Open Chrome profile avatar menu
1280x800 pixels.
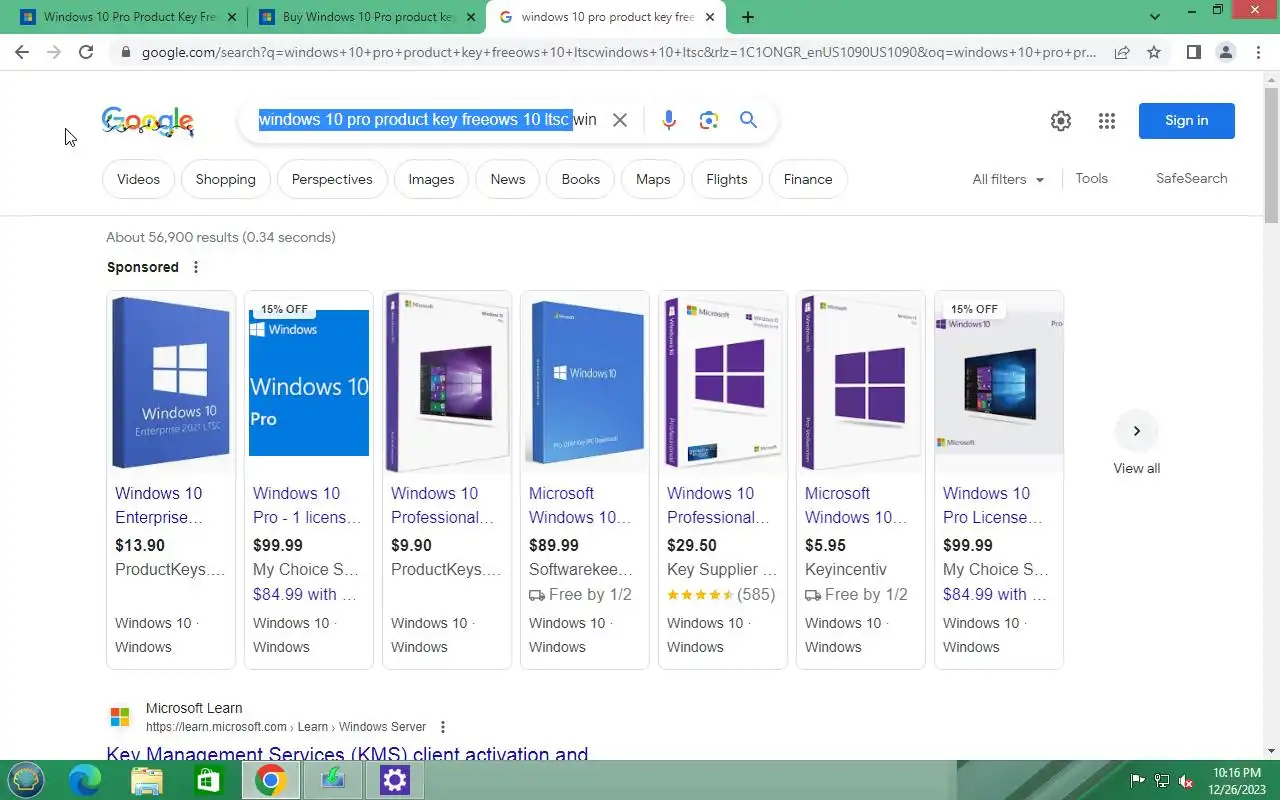click(1225, 52)
